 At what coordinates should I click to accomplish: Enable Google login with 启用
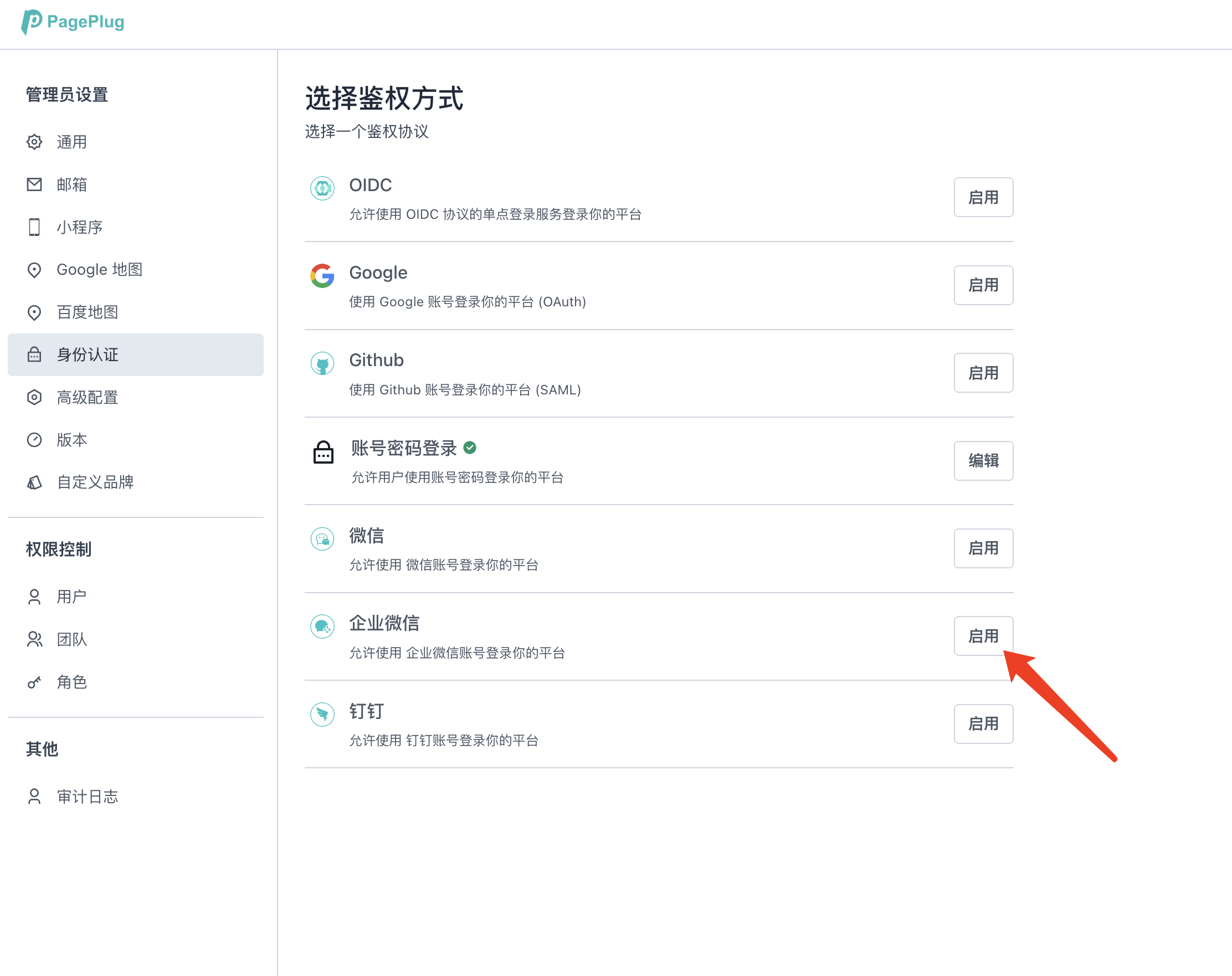click(x=983, y=285)
